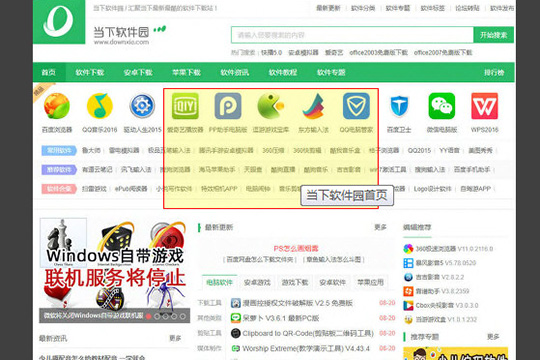Screen dimensions: 540x360
Task: Click the icon beside the V2.5 免费版 entry
Action: 236,303
